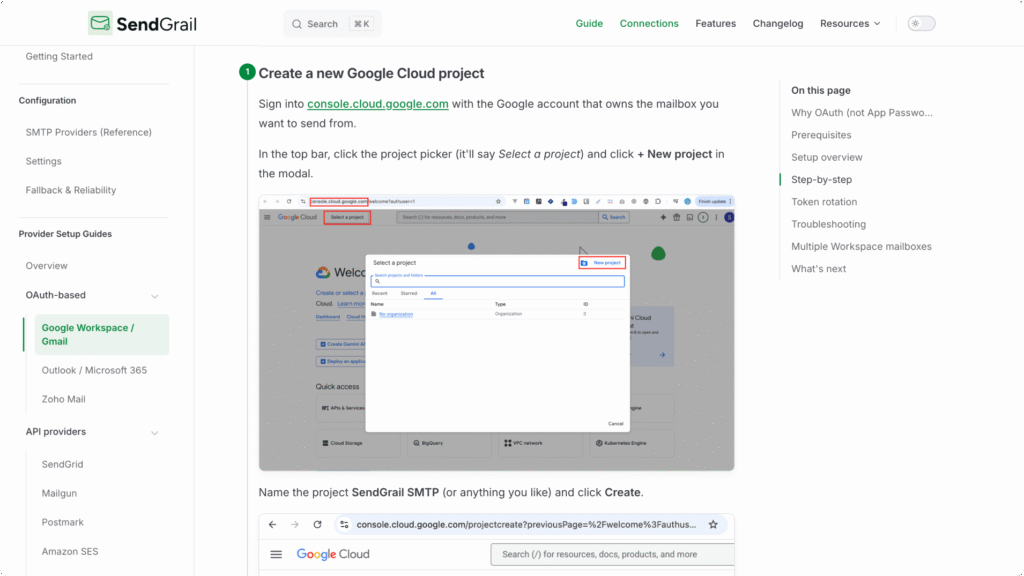1024x576 pixels.
Task: Focus the Search field in header
Action: coord(332,24)
